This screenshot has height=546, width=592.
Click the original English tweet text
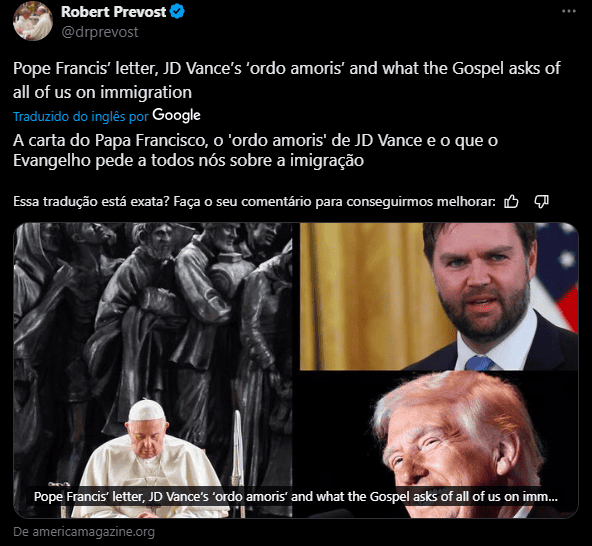(x=287, y=80)
